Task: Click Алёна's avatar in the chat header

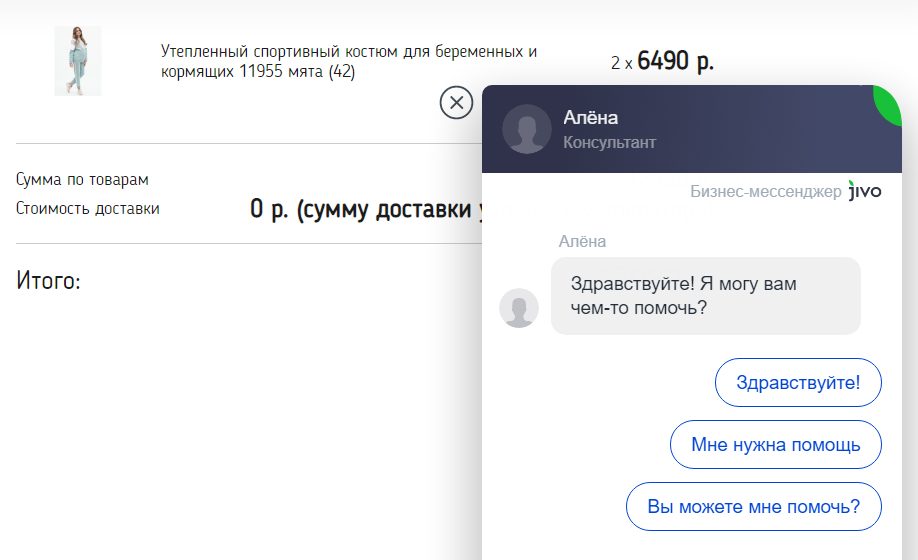Action: tap(526, 129)
